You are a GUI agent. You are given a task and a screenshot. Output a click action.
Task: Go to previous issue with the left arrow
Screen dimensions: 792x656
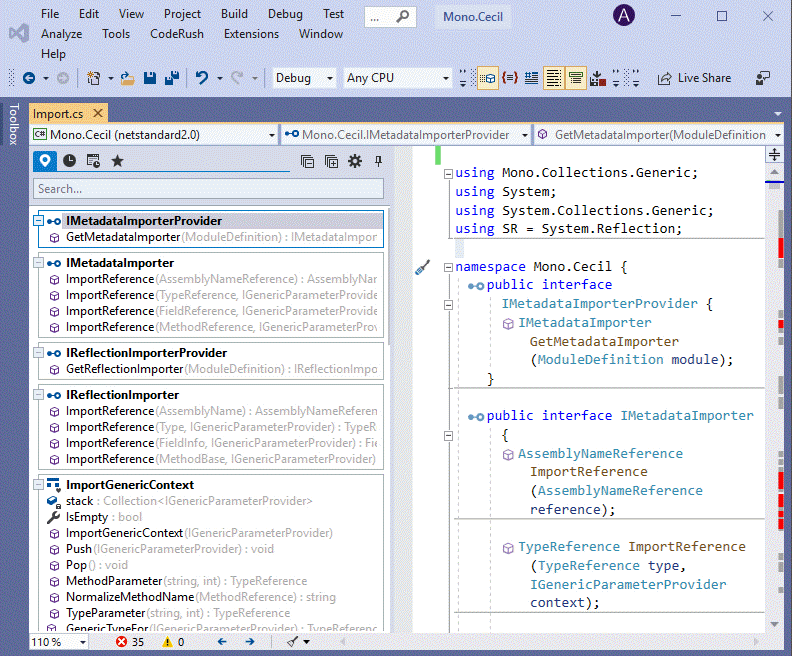click(x=222, y=642)
